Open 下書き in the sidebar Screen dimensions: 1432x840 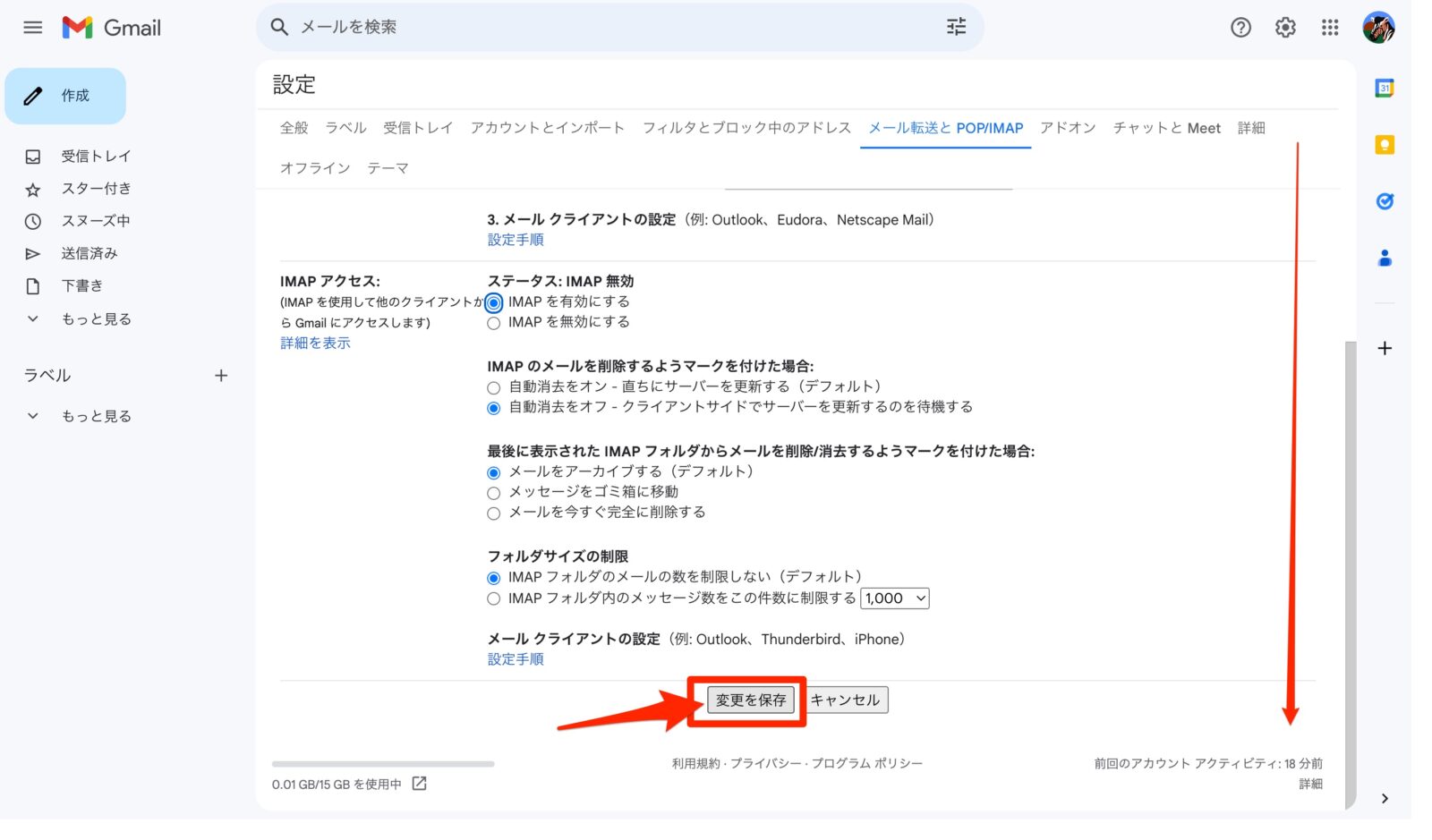(x=82, y=286)
